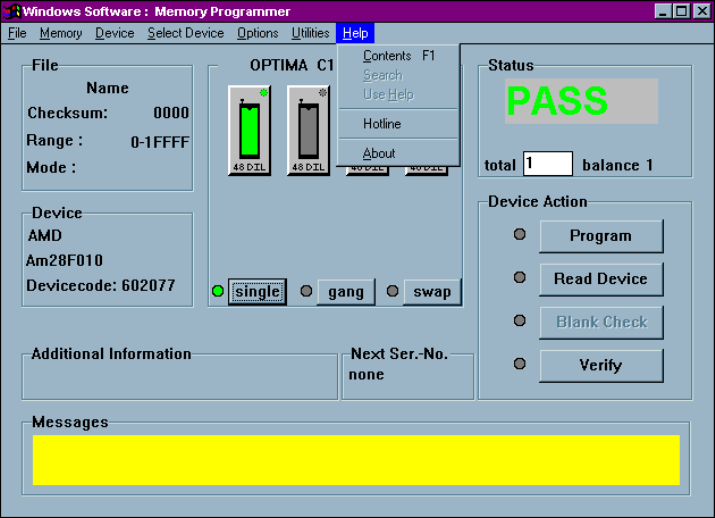Viewport: 715px width, 518px height.
Task: Click the AMD manufacturer text
Action: point(45,235)
